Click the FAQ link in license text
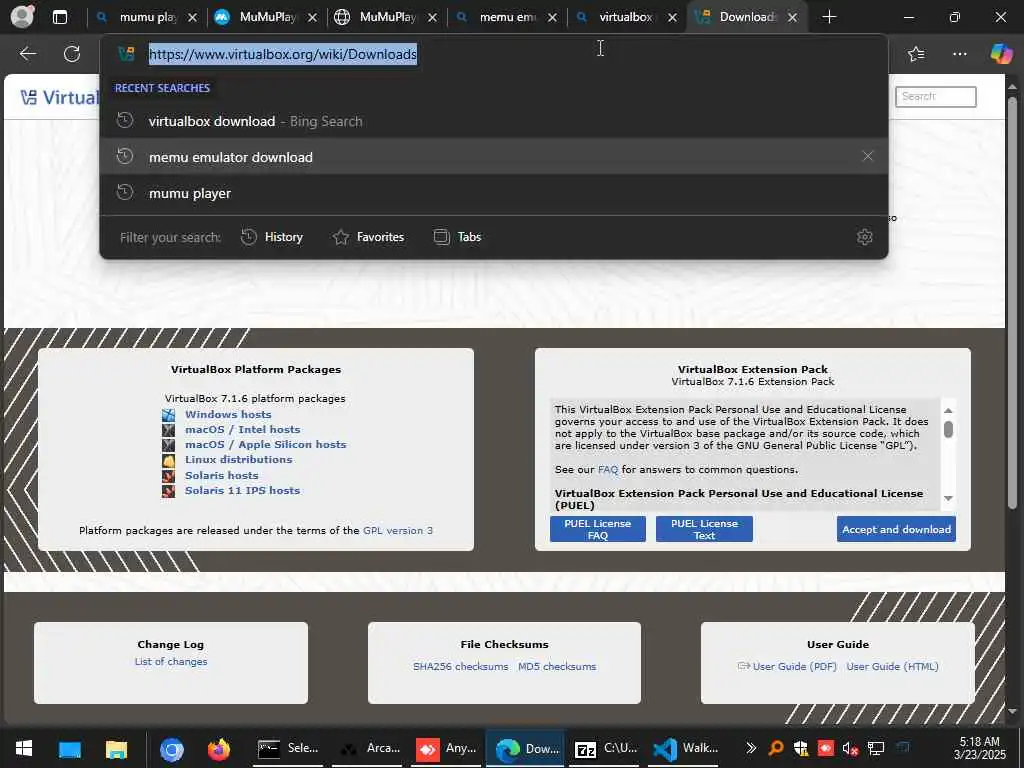Image resolution: width=1024 pixels, height=768 pixels. click(607, 470)
